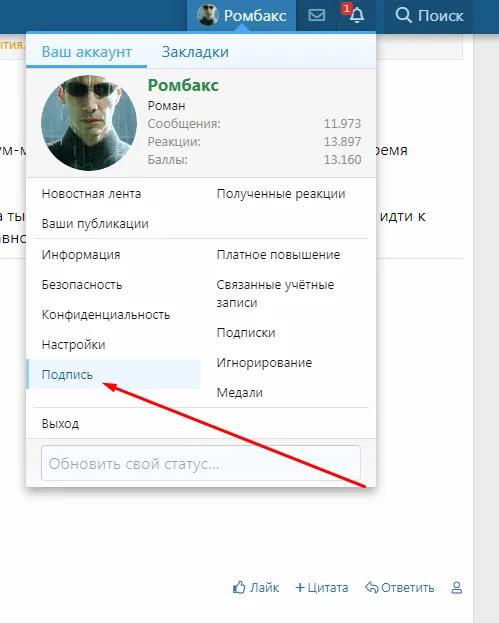Click the Обновить свой статус field
Viewport: 499px width, 623px height.
pyautogui.click(x=201, y=463)
